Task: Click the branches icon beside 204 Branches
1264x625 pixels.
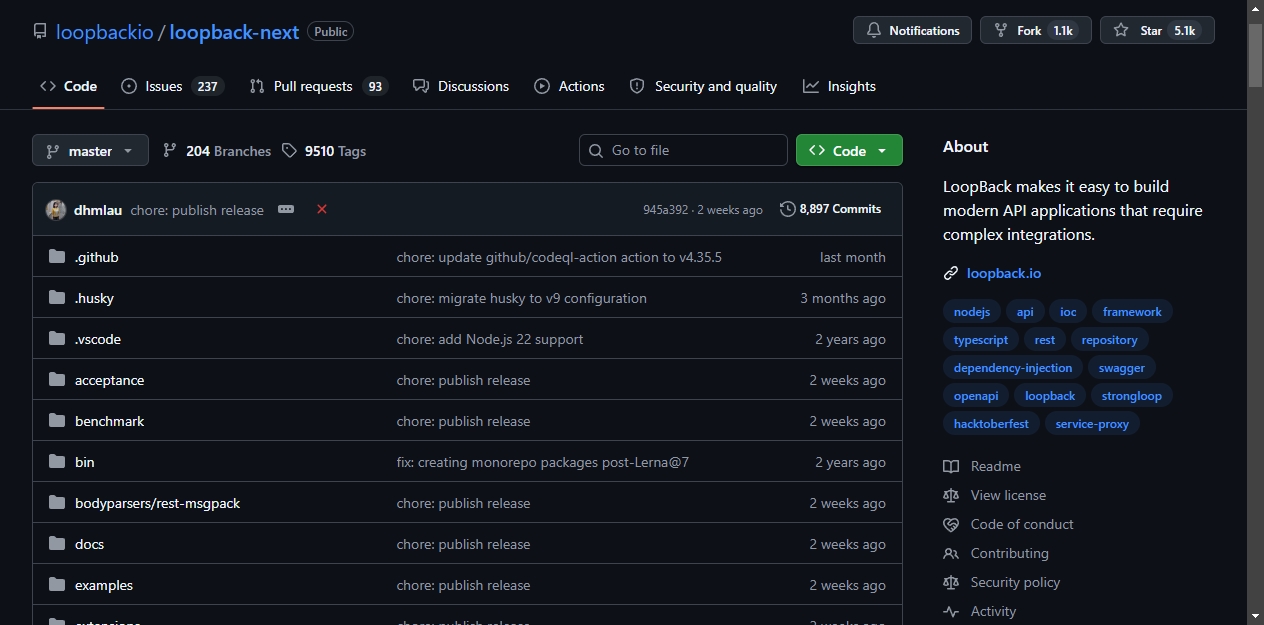Action: tap(170, 150)
